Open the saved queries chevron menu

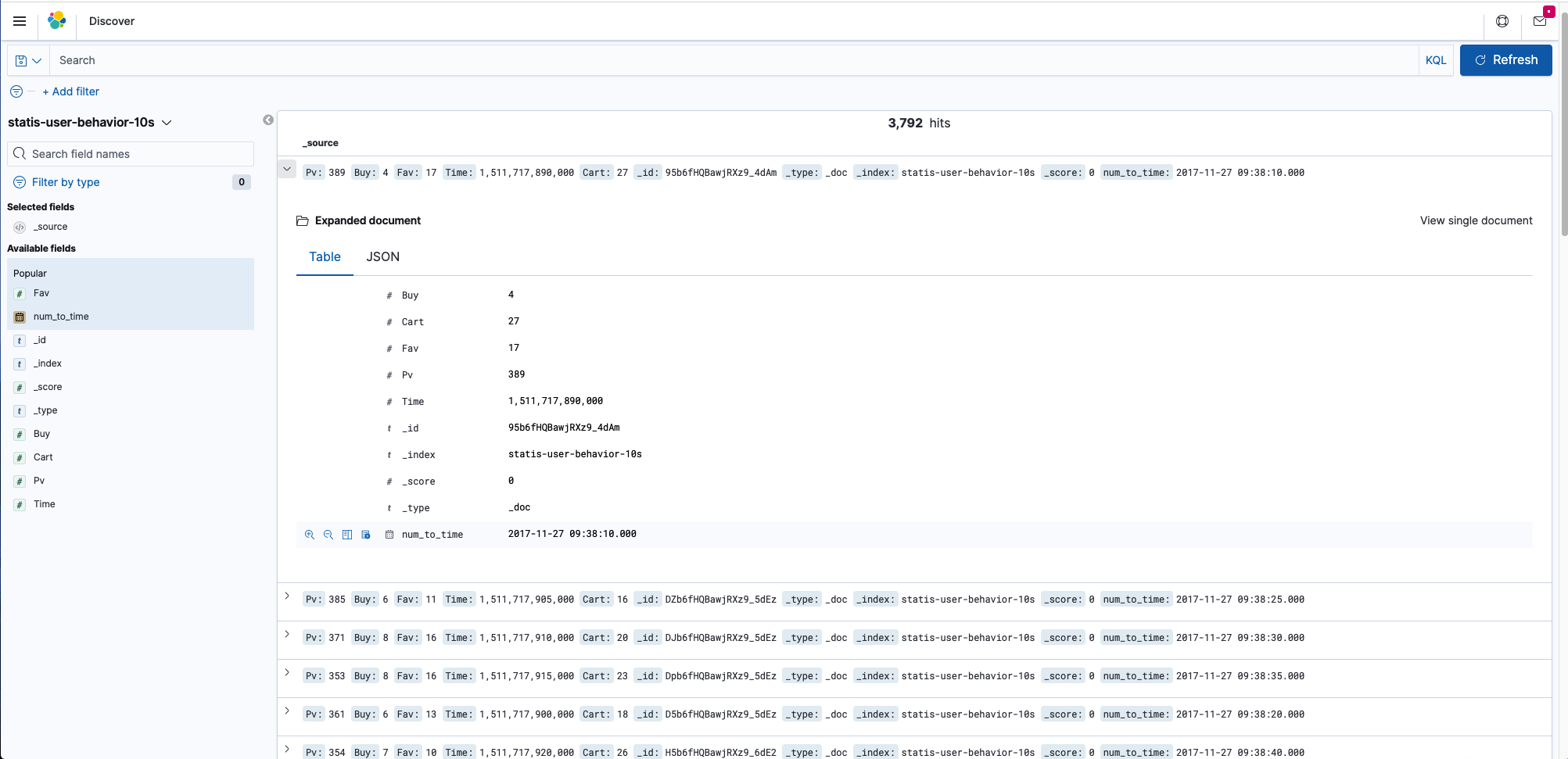tap(37, 60)
